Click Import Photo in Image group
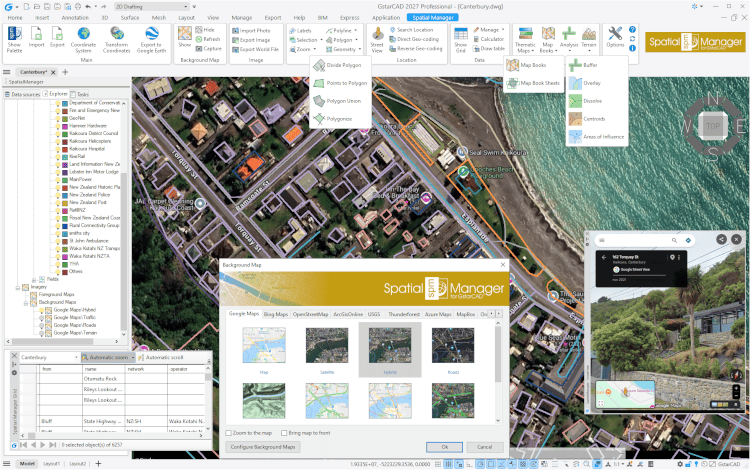Screen dimensions: 750x470 tap(251, 31)
